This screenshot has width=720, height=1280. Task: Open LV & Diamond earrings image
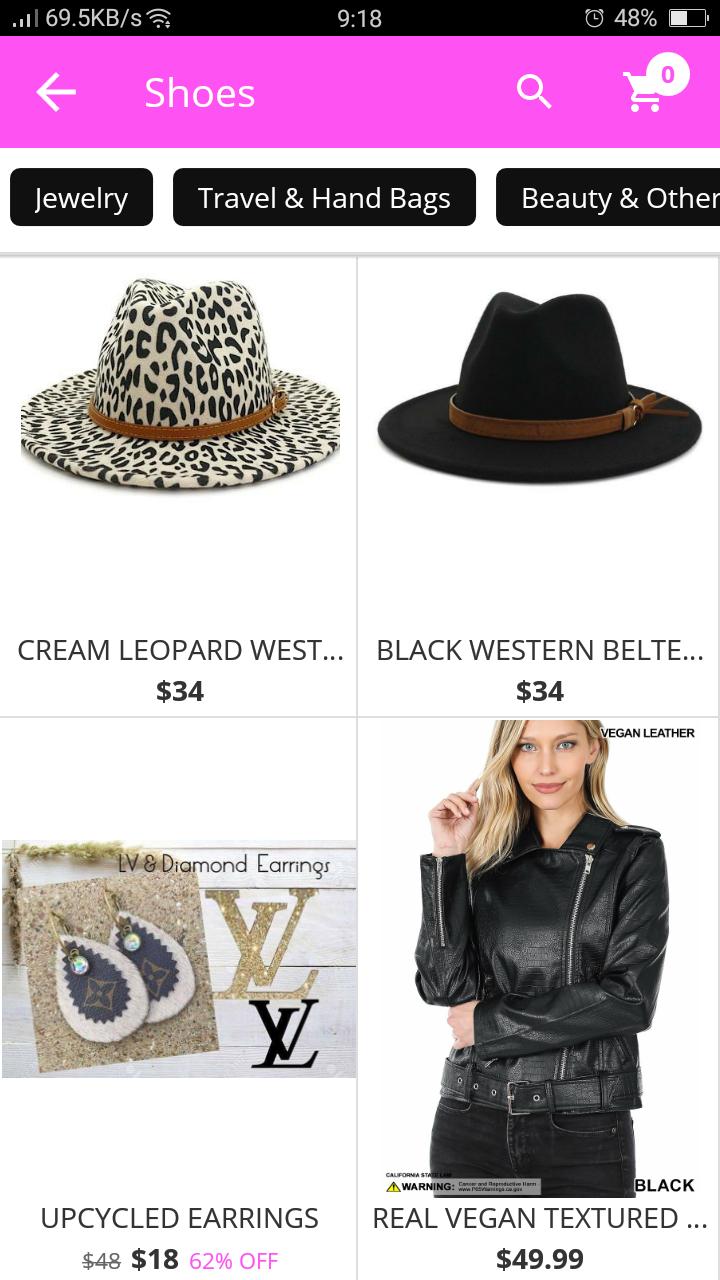(x=179, y=959)
